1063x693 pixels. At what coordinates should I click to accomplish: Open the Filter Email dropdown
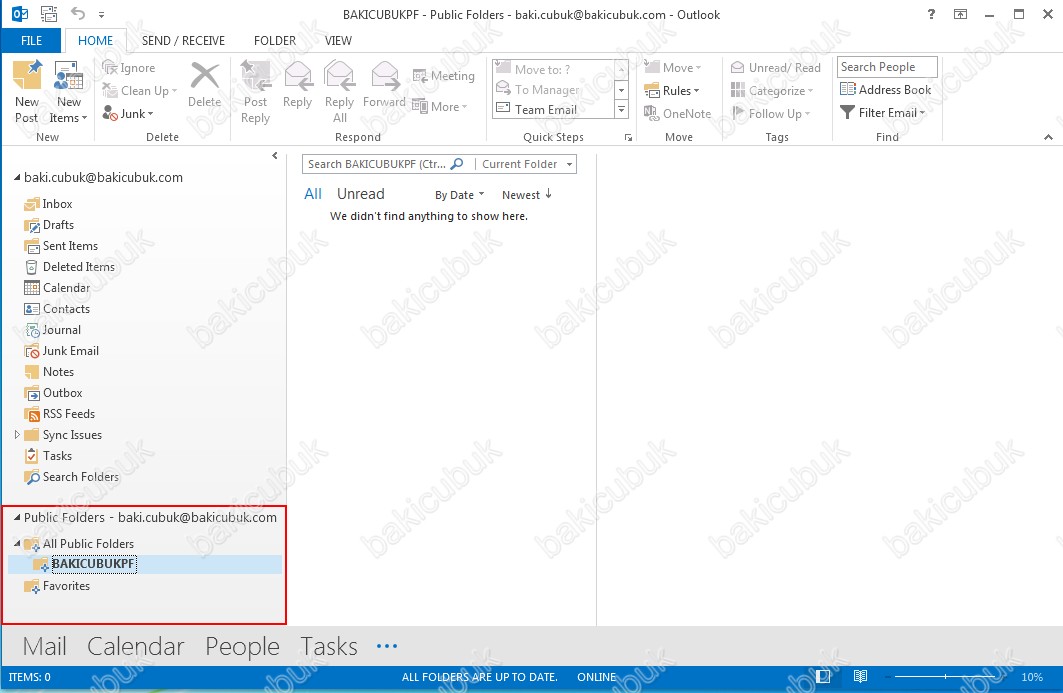pyautogui.click(x=882, y=113)
